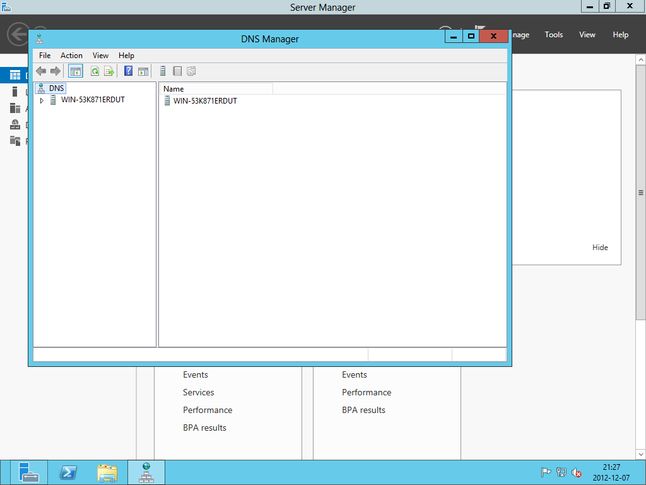The image size is (646, 485).
Task: Open Events in the left role tile
Action: [195, 375]
